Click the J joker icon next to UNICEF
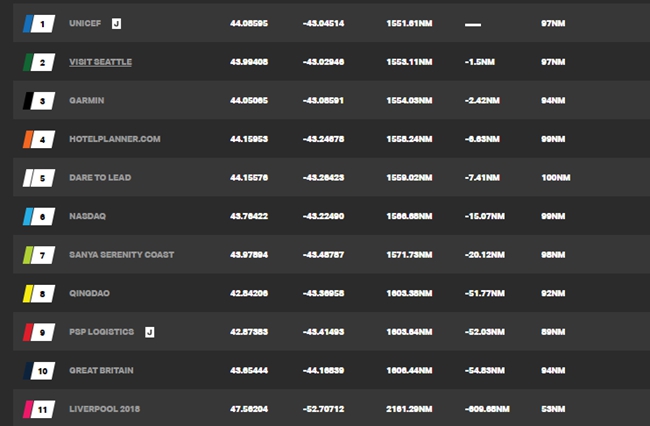The width and height of the screenshot is (650, 426). (116, 24)
